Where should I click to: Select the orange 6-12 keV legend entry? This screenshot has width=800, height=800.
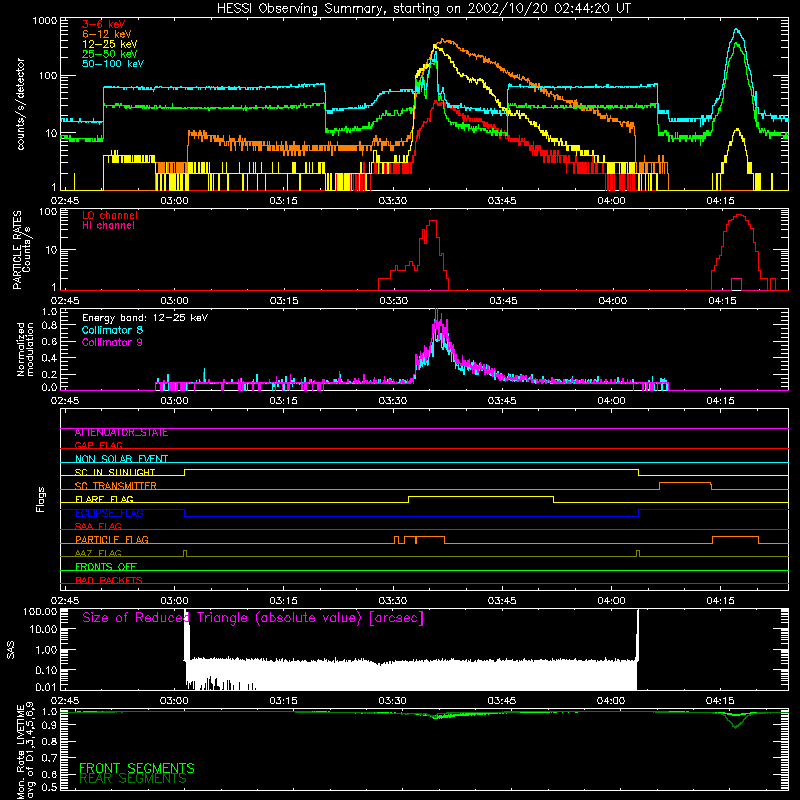(107, 34)
